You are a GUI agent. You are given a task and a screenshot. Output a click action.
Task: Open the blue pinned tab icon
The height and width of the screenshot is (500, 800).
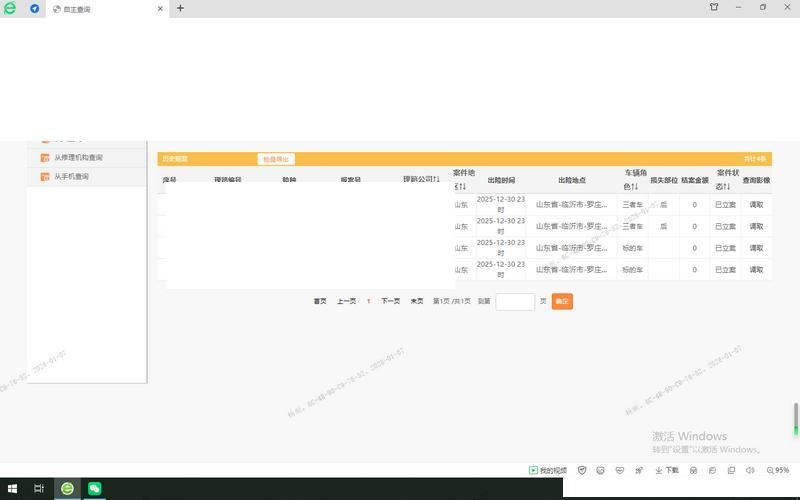pyautogui.click(x=35, y=8)
